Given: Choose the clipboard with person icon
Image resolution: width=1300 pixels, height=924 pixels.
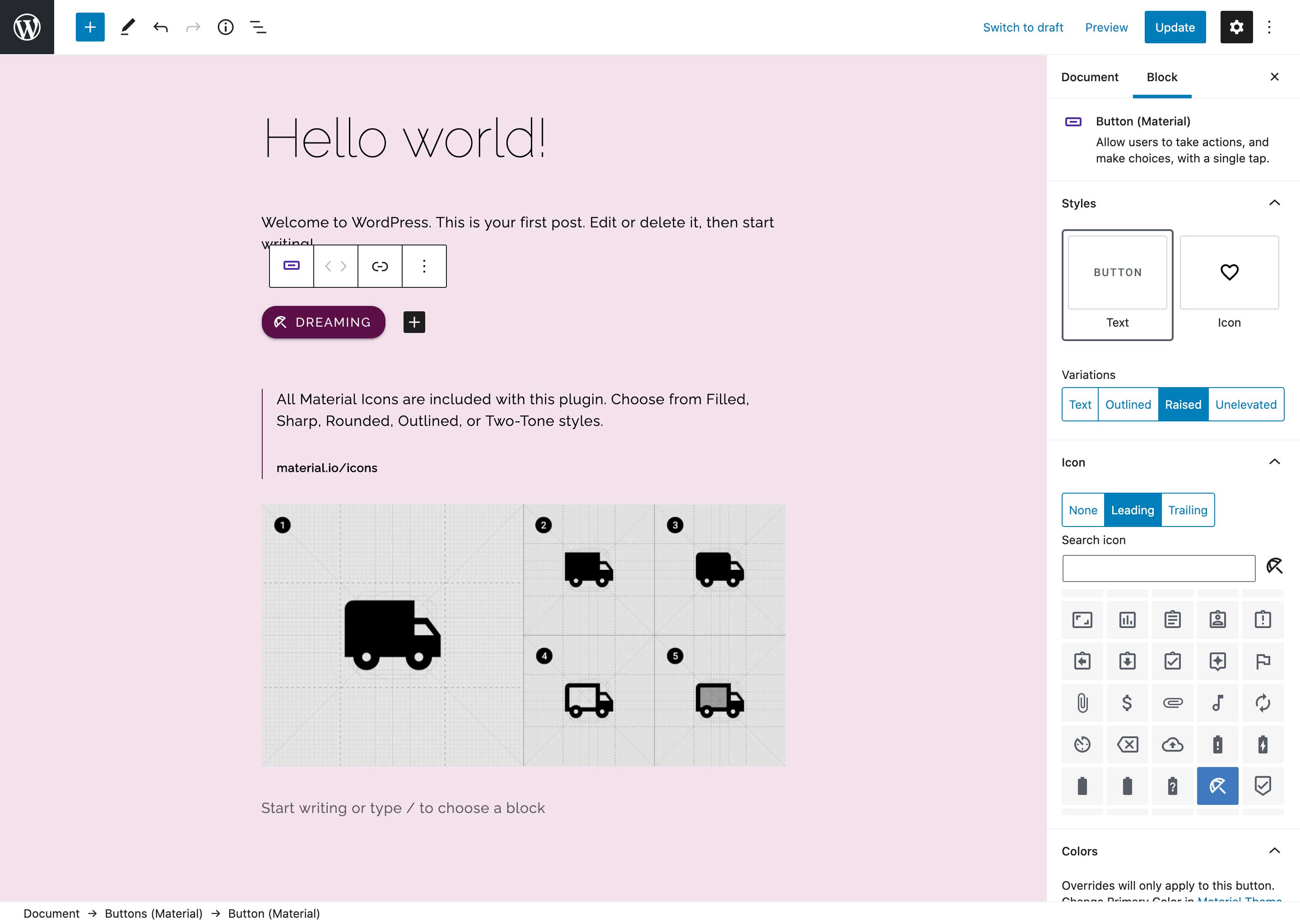Looking at the screenshot, I should 1217,619.
